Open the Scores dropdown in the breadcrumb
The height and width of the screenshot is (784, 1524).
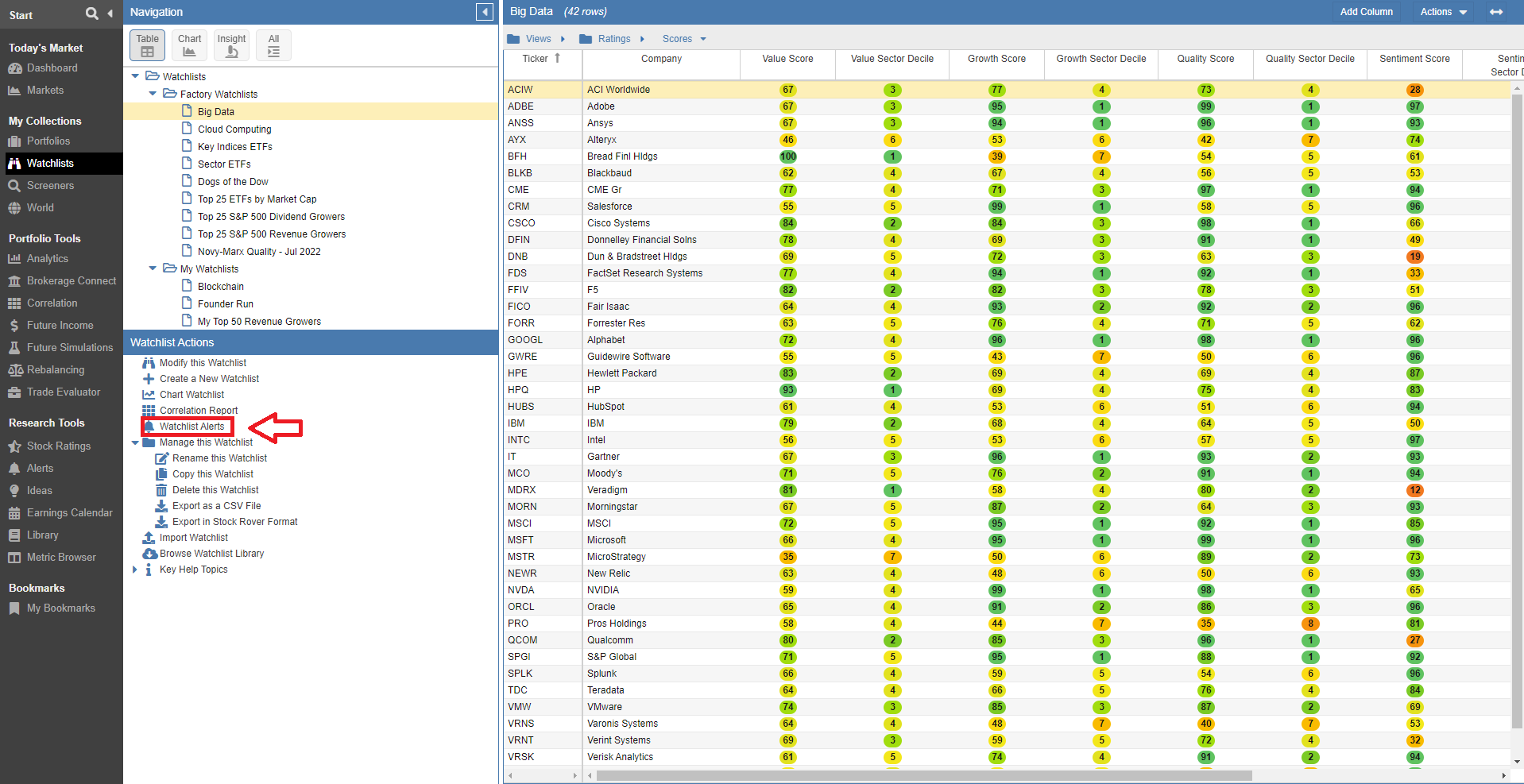click(684, 39)
